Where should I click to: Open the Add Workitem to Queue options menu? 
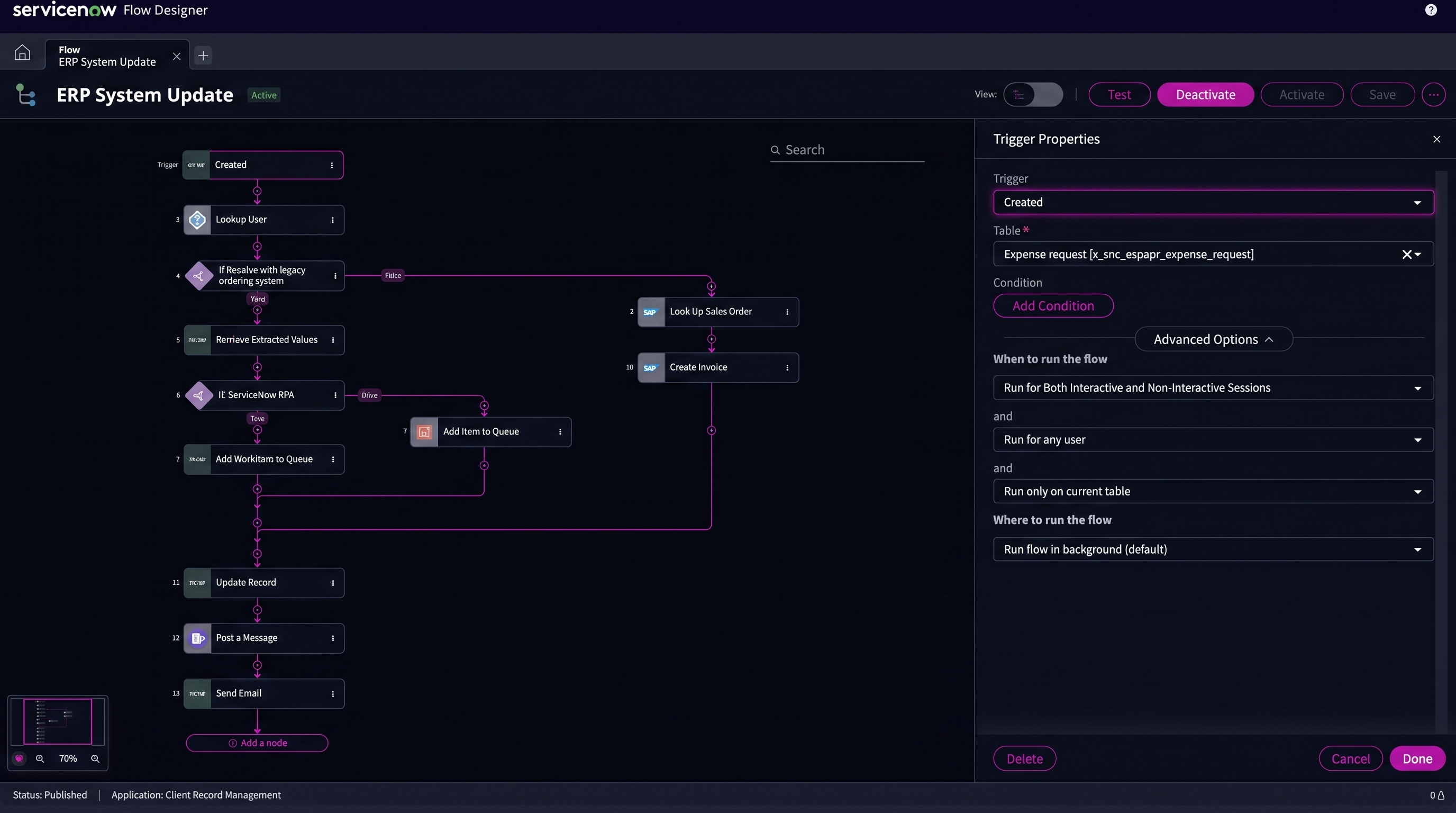click(333, 459)
